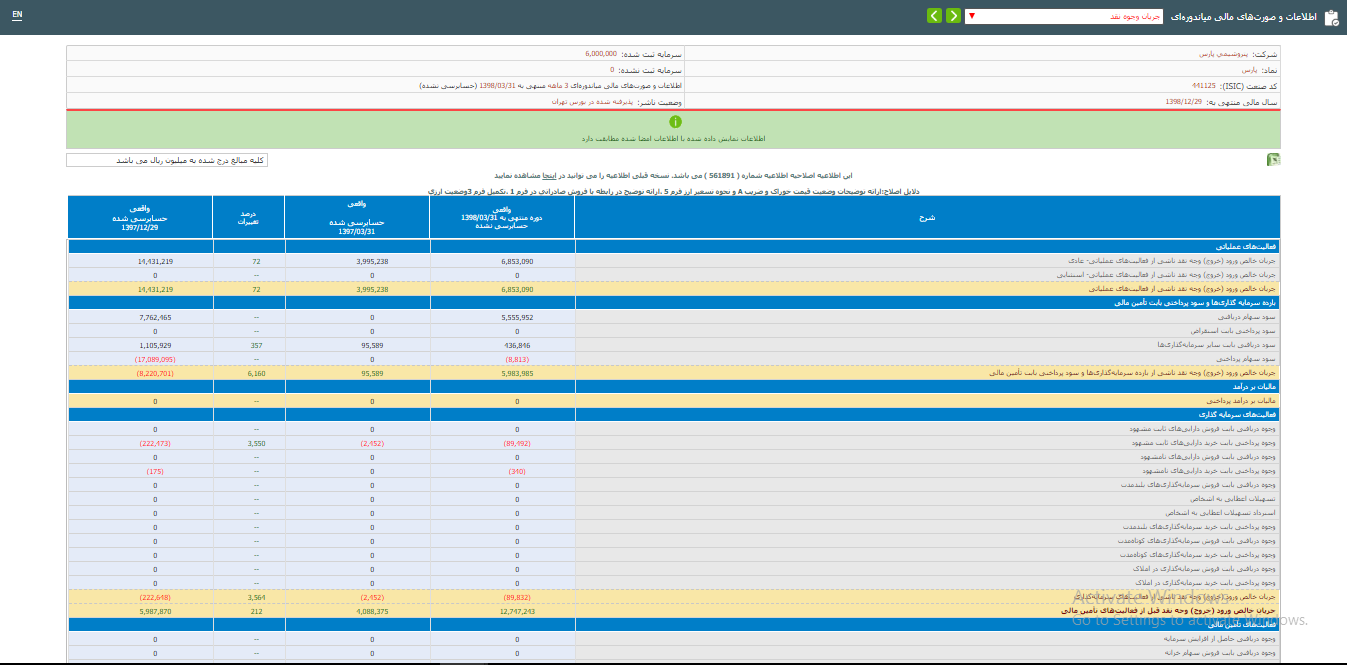Select the فعالیت‌های عملیاتی section row
1347x665 pixels.
pyautogui.click(x=673, y=246)
